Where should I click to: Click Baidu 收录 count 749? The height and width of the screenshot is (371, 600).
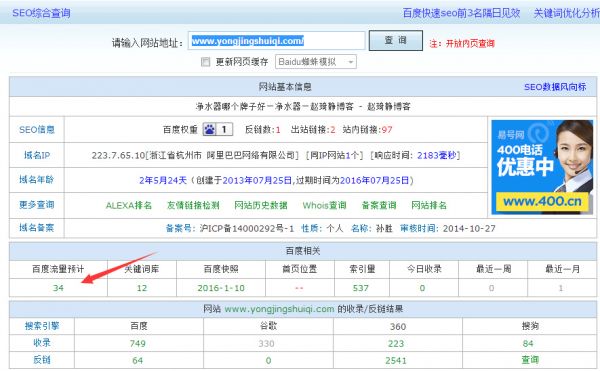(137, 343)
